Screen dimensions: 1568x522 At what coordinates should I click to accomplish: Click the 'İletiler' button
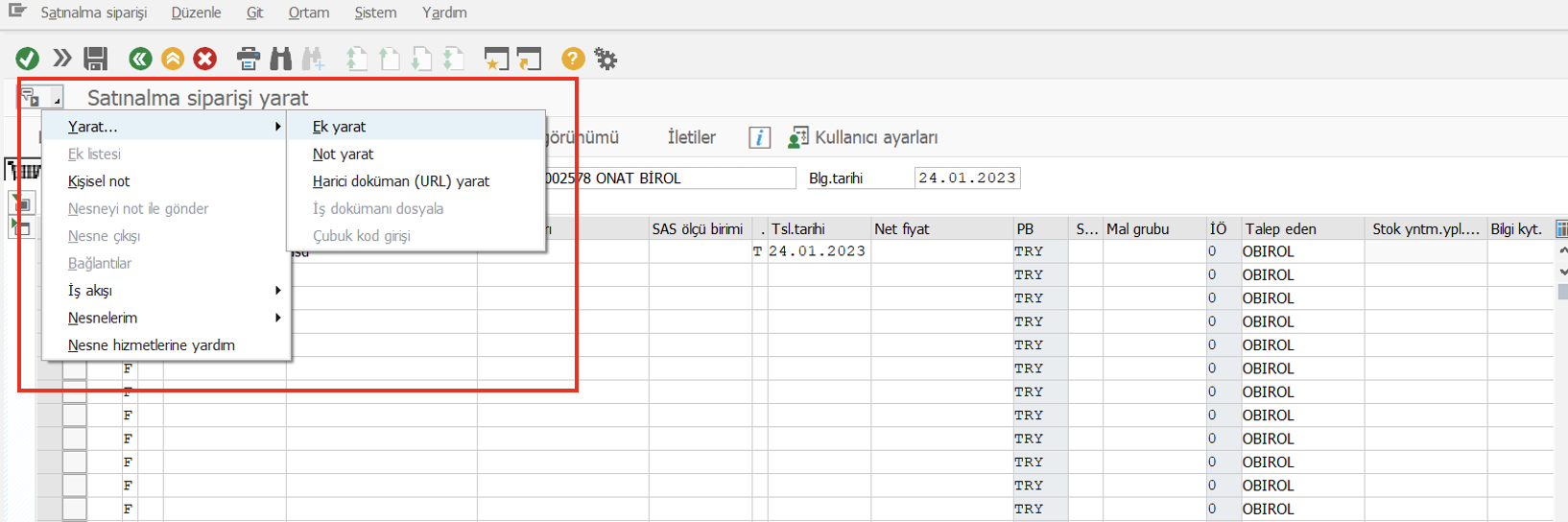691,138
